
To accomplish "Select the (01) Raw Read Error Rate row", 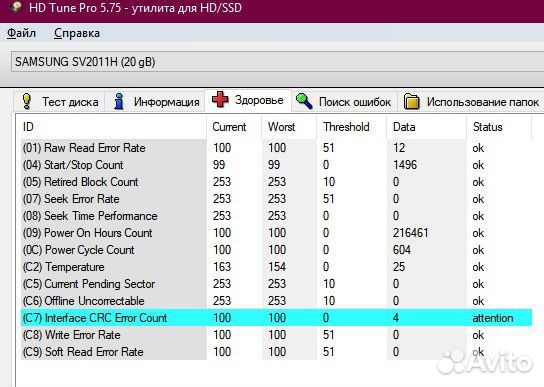I will (x=276, y=148).
